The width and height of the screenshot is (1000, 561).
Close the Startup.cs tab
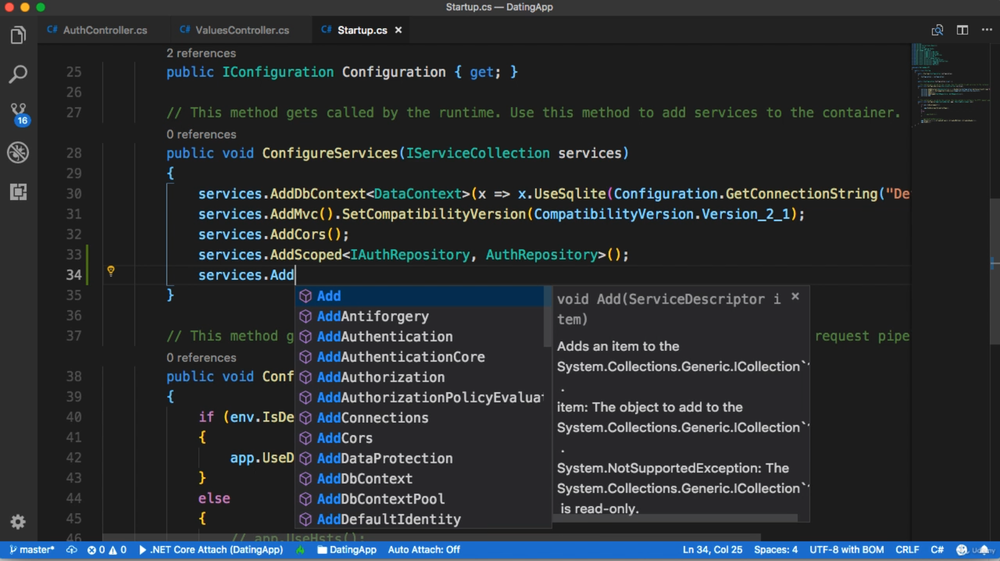coord(398,30)
